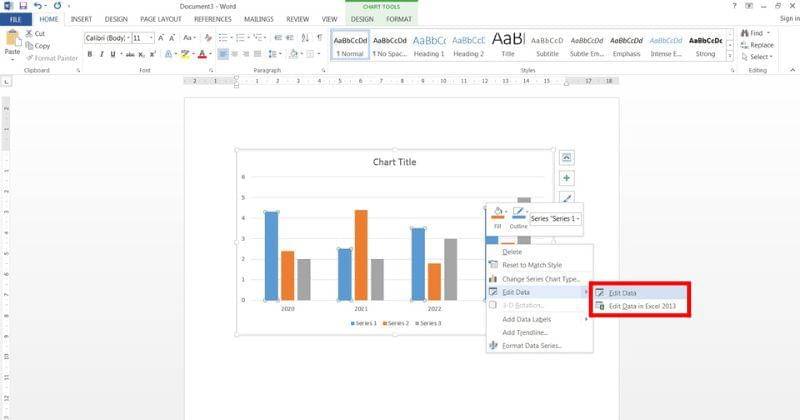This screenshot has width=800, height=420.
Task: Click the Chart Elements plus button
Action: [567, 177]
